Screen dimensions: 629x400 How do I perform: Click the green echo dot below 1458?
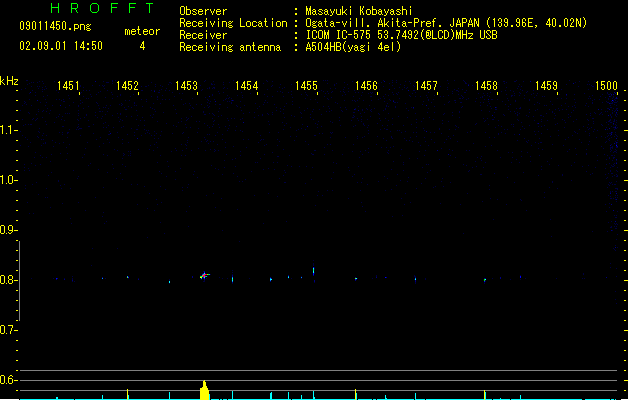[485, 280]
